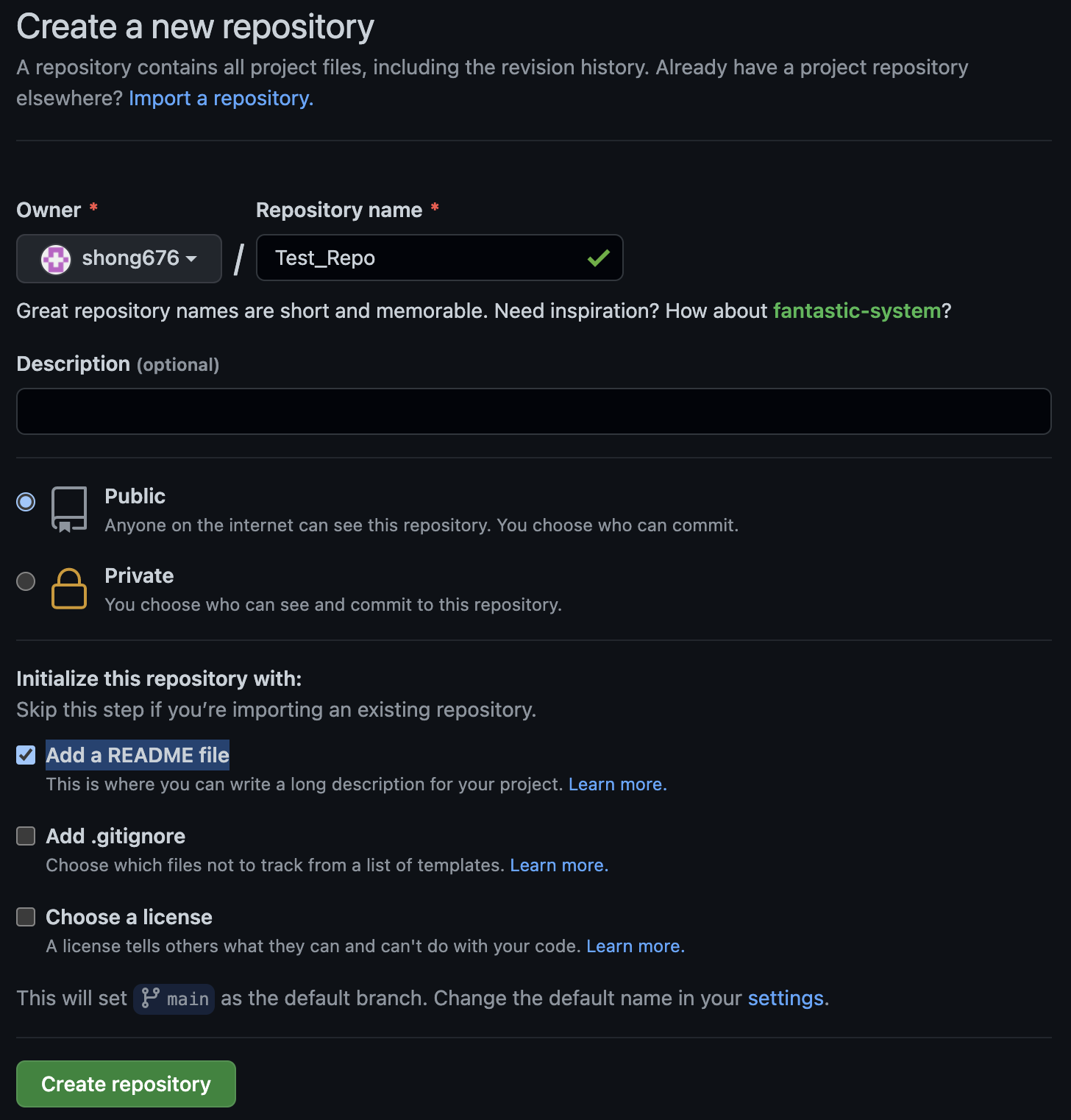This screenshot has height=1120, width=1071.
Task: Select the Private radio button
Action: coord(25,581)
